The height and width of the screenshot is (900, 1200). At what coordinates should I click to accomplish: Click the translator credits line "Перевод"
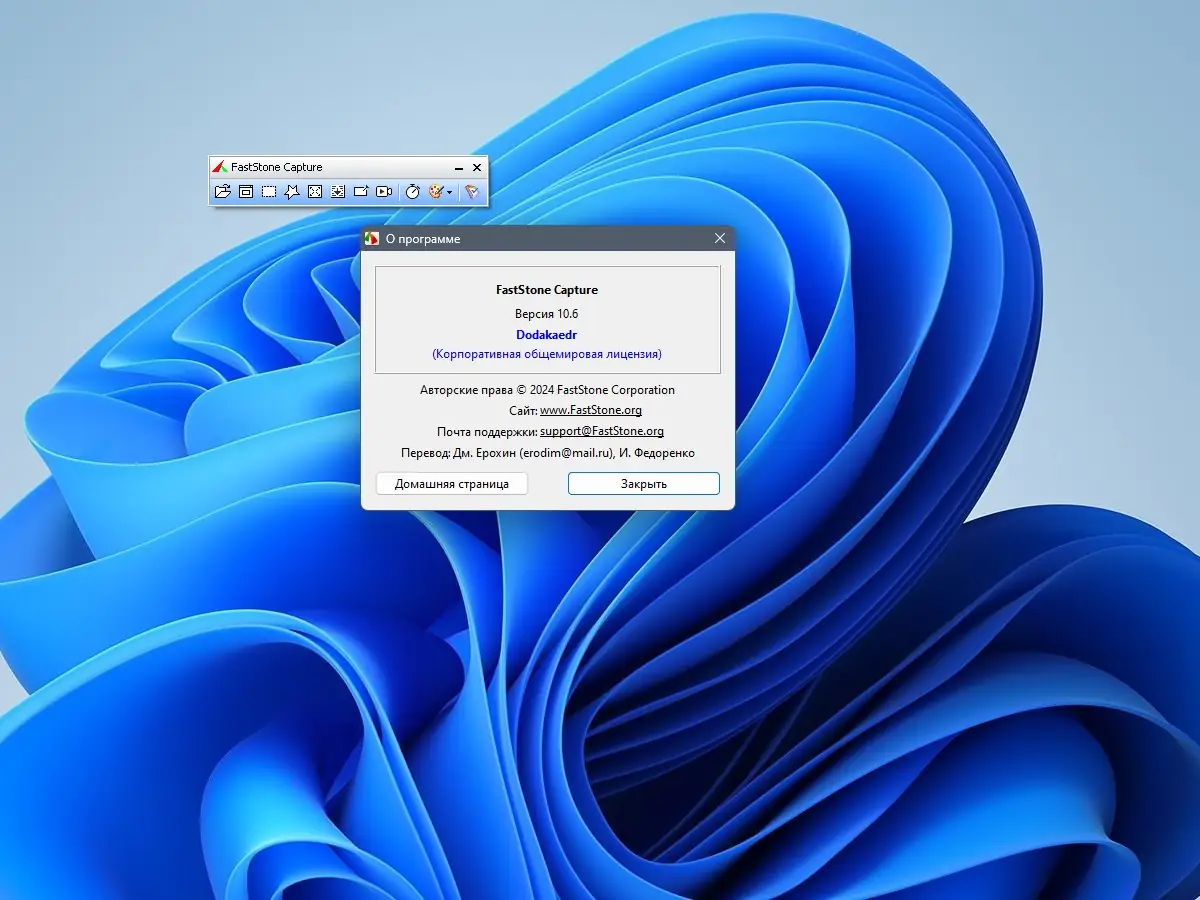click(547, 453)
